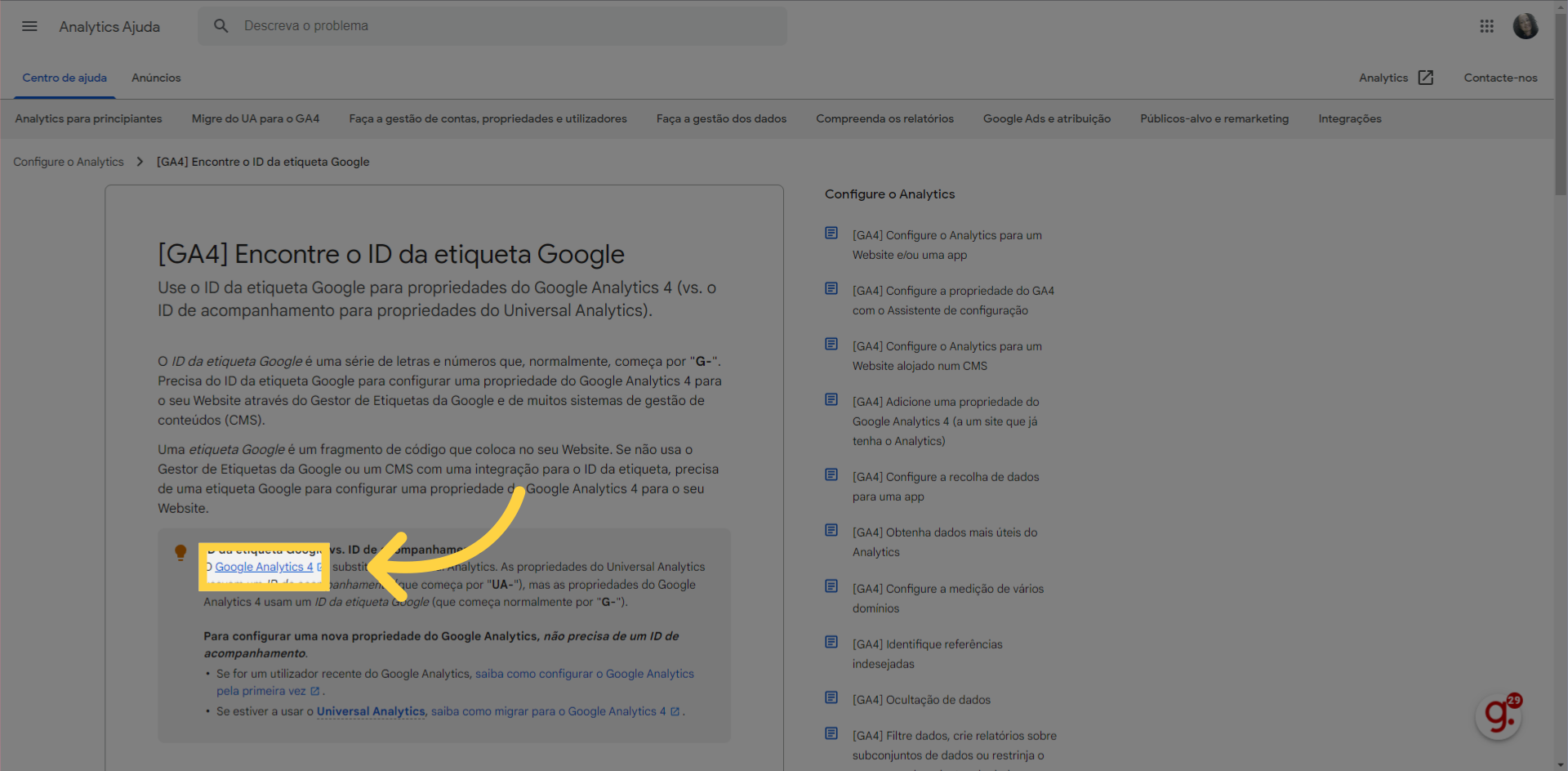1568x771 pixels.
Task: Open Google Ads e atribuição menu
Action: tap(1047, 118)
